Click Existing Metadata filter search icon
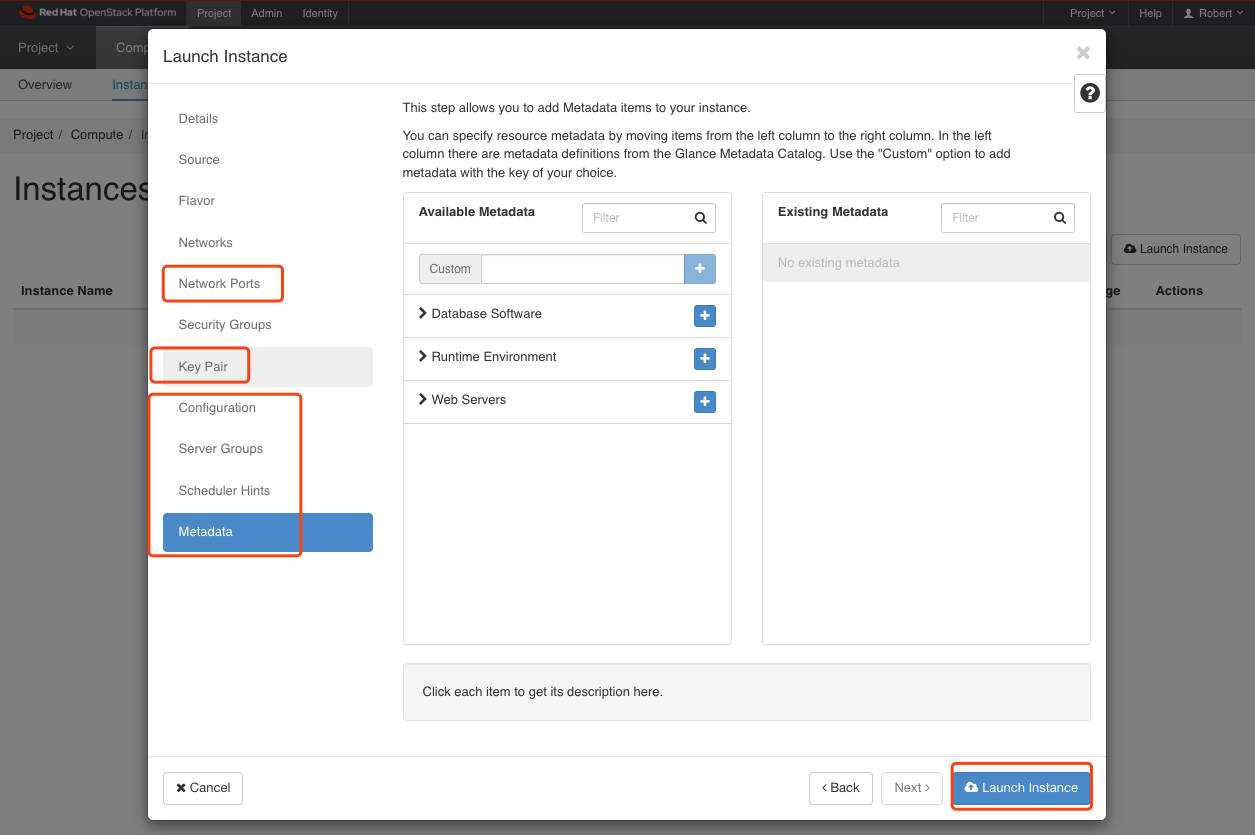 click(x=1060, y=218)
